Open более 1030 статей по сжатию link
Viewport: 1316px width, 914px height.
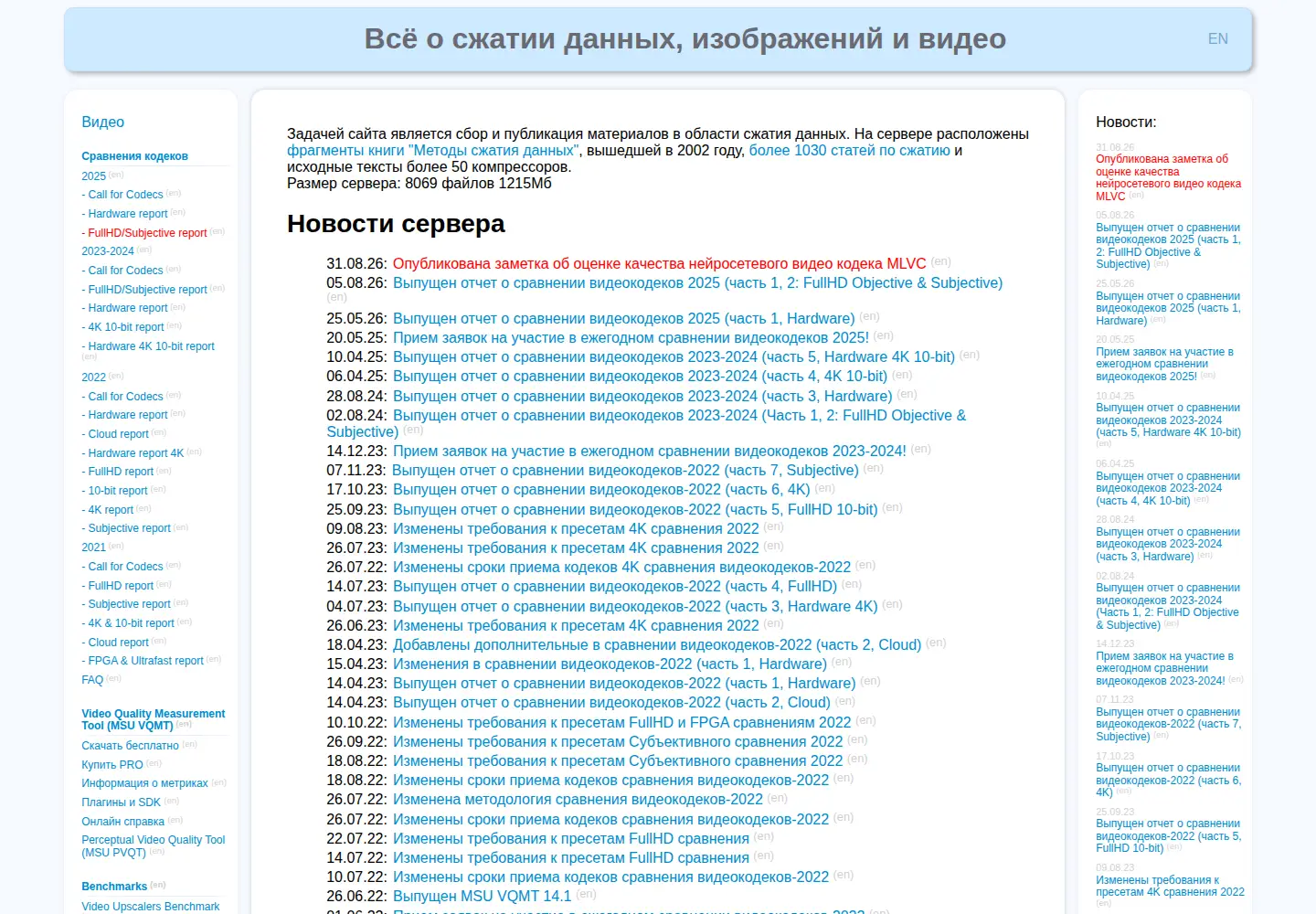point(850,151)
